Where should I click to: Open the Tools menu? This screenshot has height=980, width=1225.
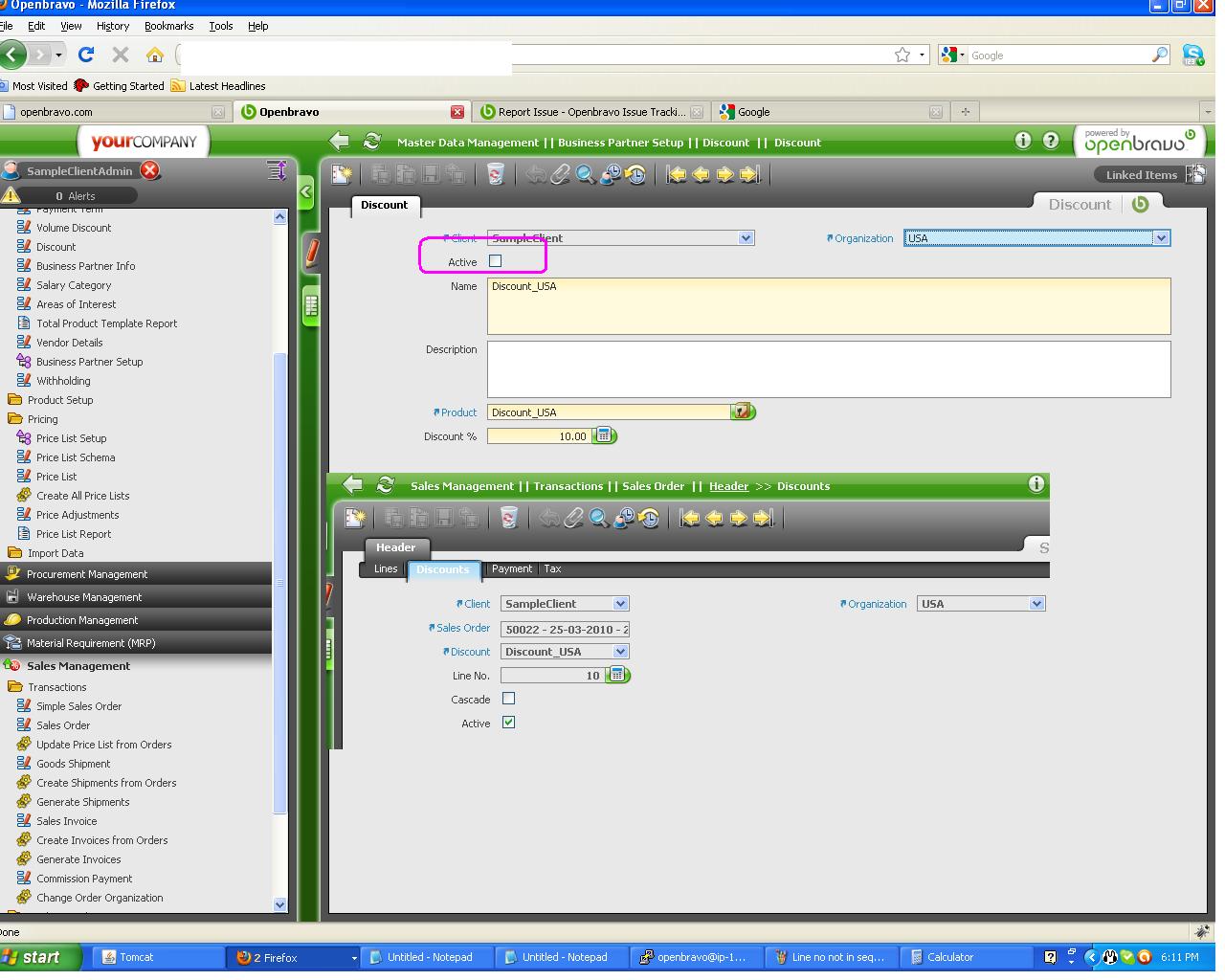tap(221, 26)
